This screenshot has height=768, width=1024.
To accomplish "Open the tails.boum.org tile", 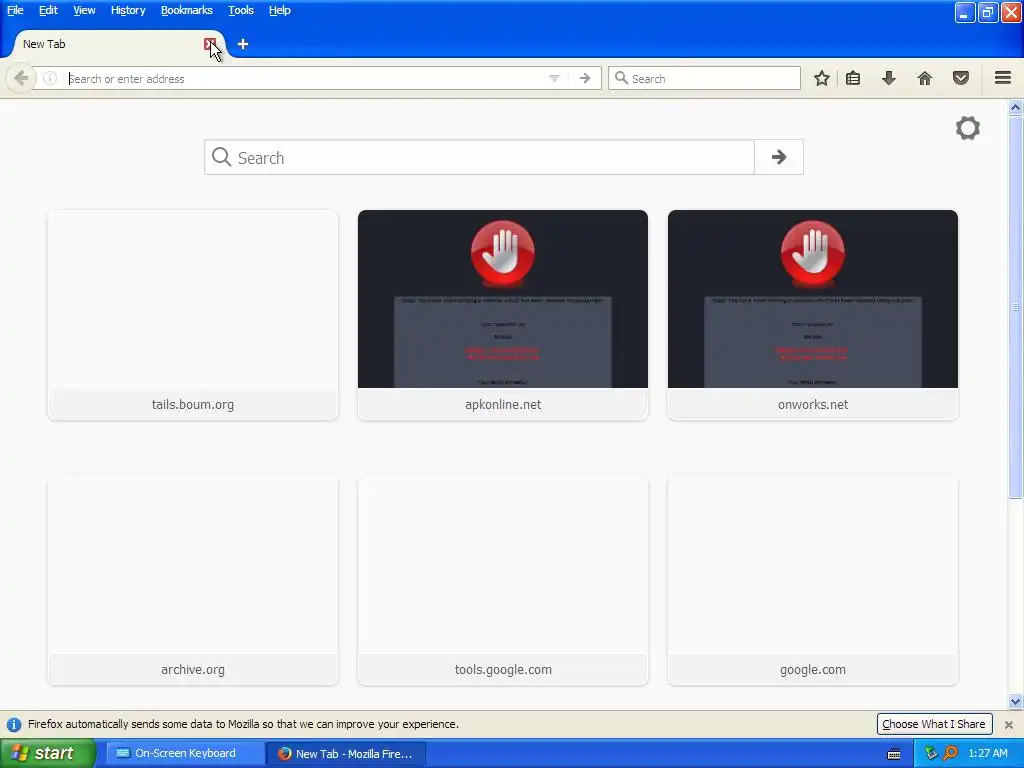I will coord(193,315).
